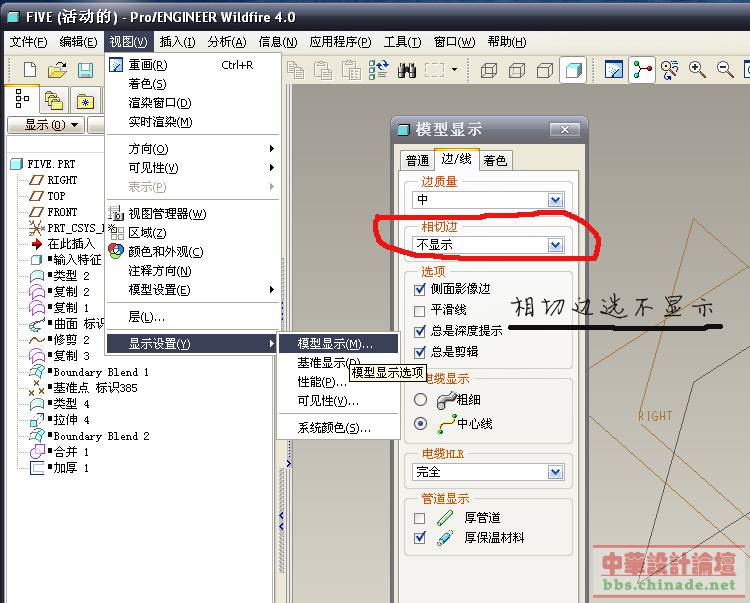Enable the 厚管道 checkbox

pyautogui.click(x=419, y=518)
